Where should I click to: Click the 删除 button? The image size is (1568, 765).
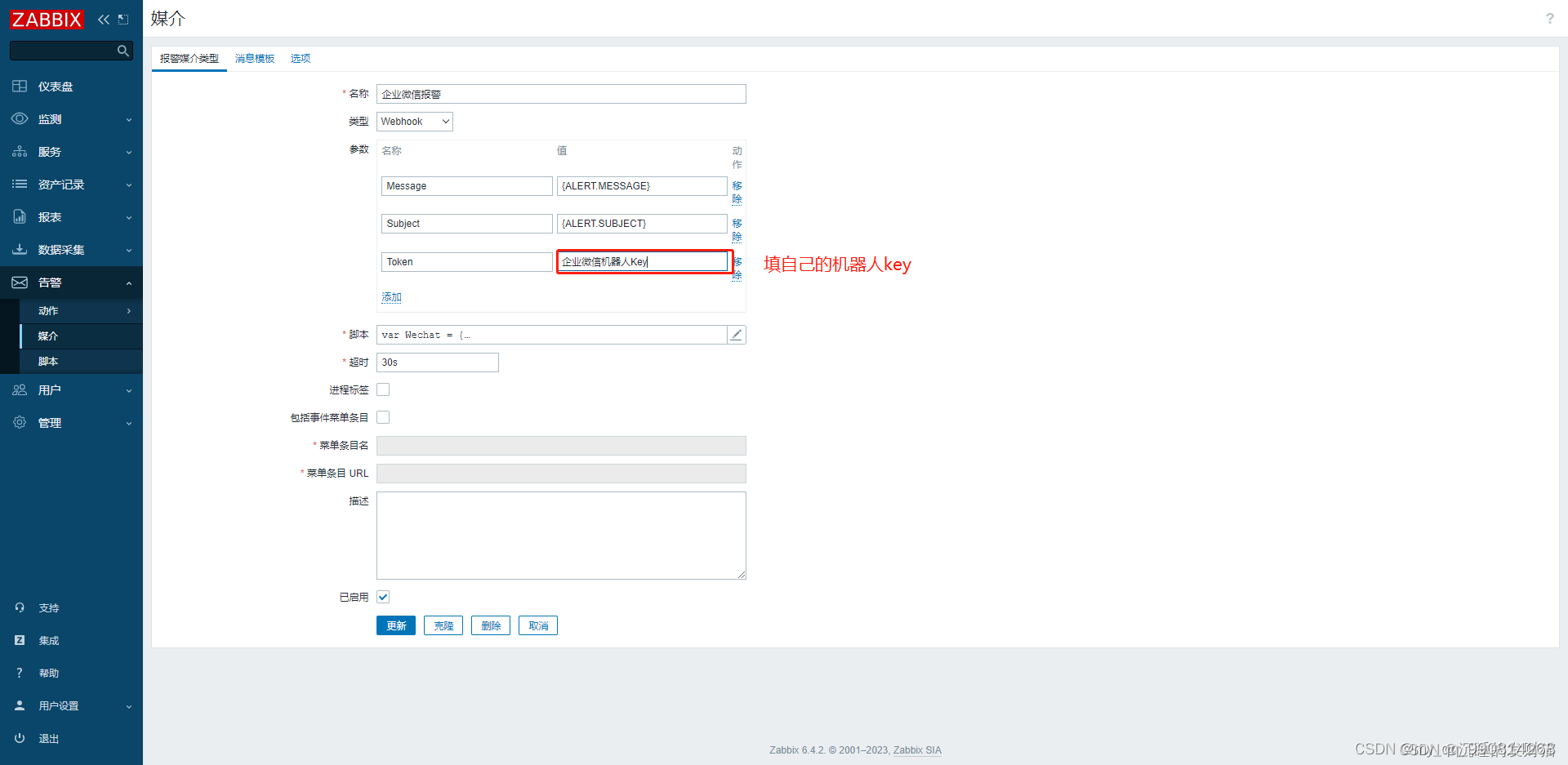491,625
